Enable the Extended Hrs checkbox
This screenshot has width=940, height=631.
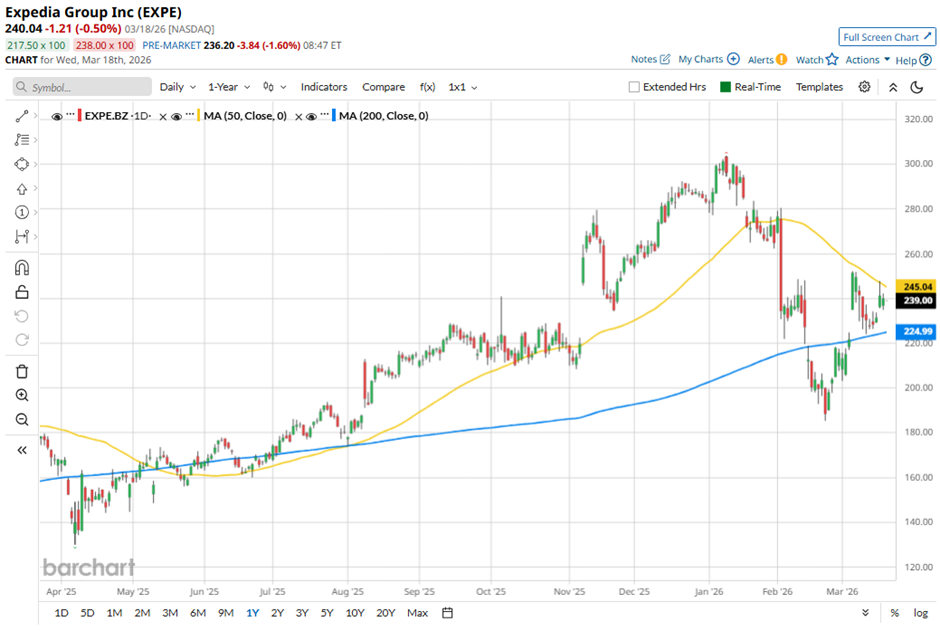(634, 87)
